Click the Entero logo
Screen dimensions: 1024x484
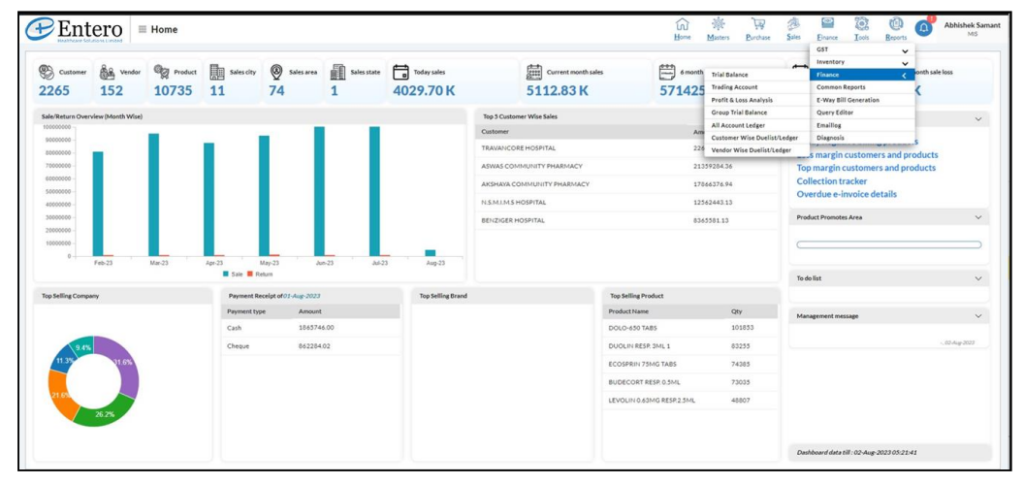pyautogui.click(x=75, y=30)
